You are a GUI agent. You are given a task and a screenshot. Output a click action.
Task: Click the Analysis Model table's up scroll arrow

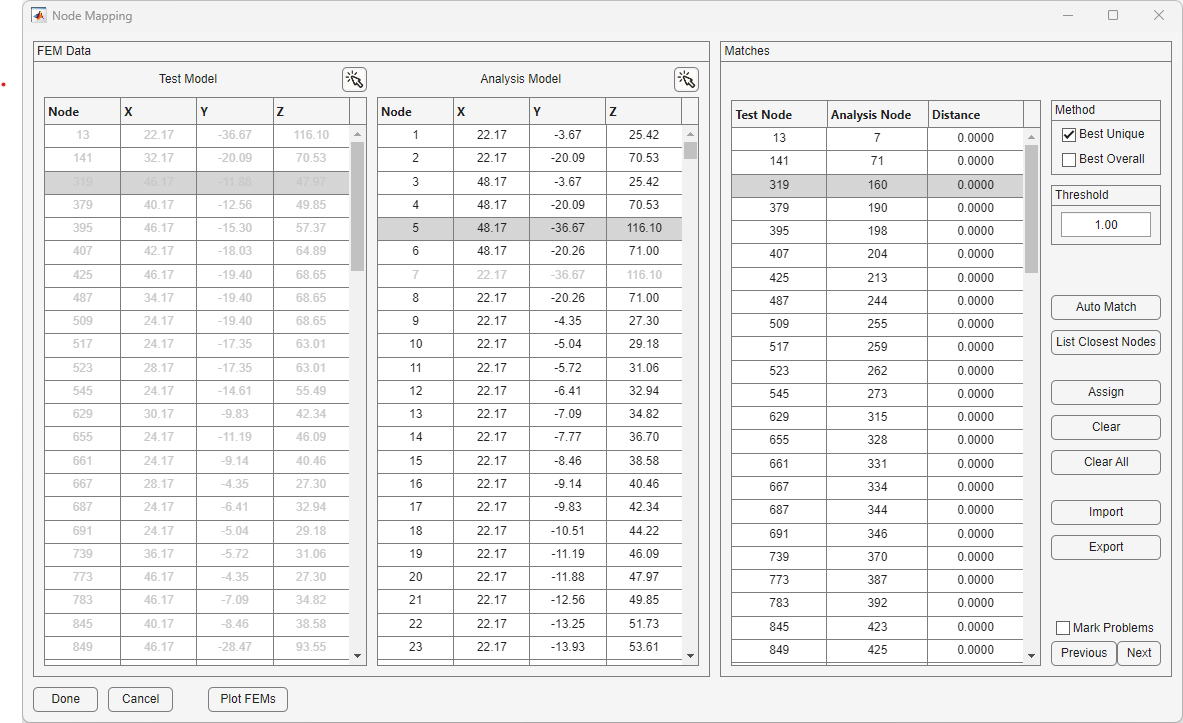(690, 134)
